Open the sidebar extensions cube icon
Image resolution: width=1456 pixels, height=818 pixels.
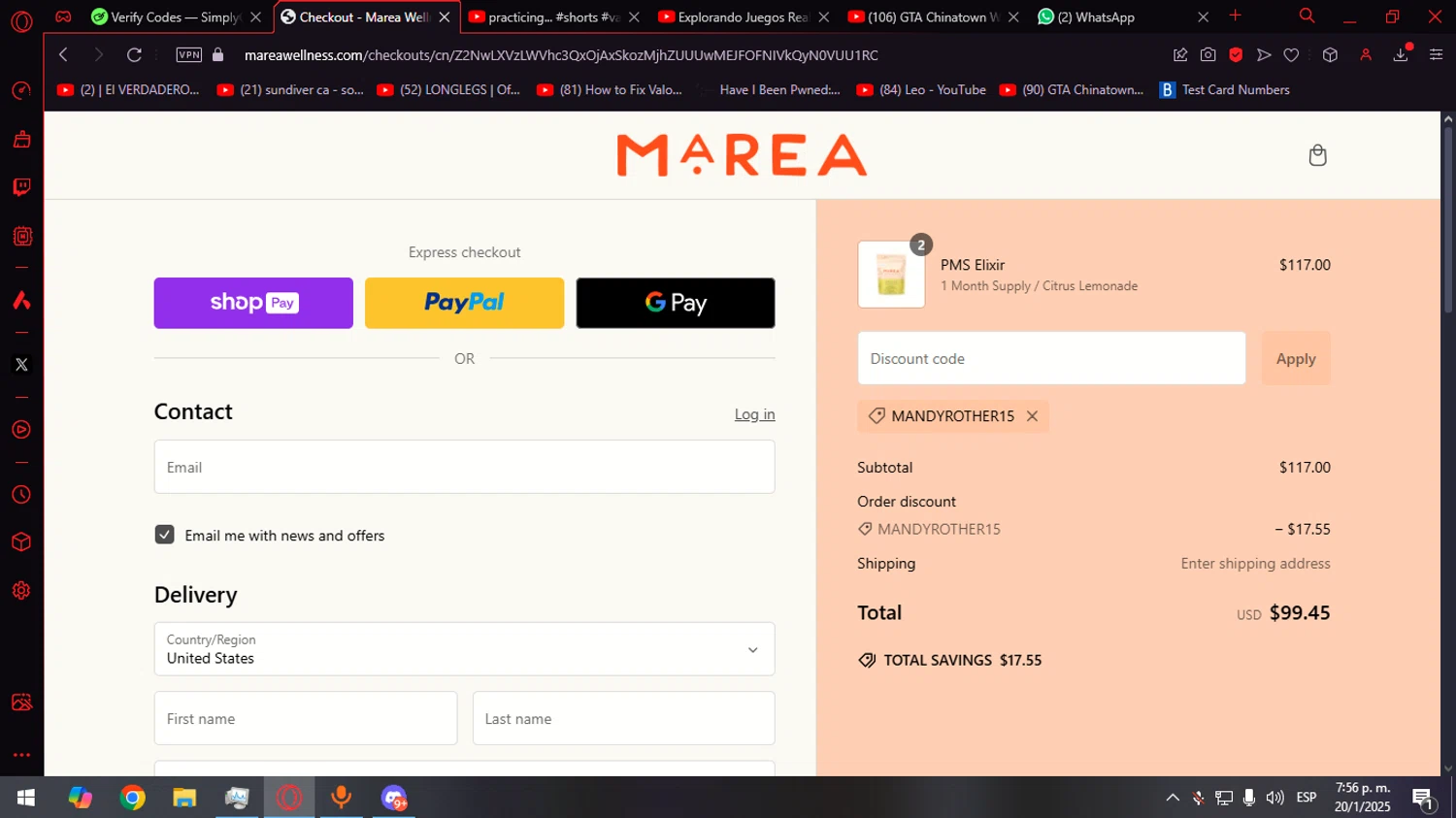tap(21, 542)
